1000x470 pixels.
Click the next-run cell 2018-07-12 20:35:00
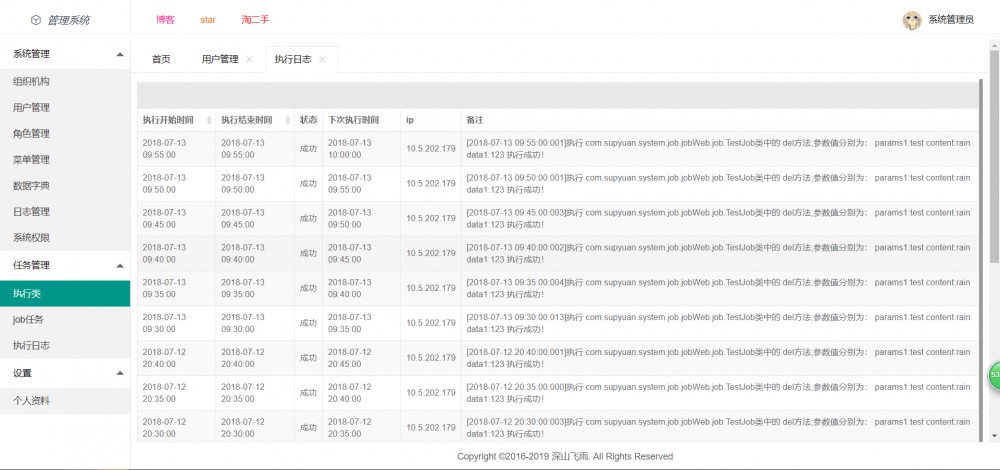(362, 428)
